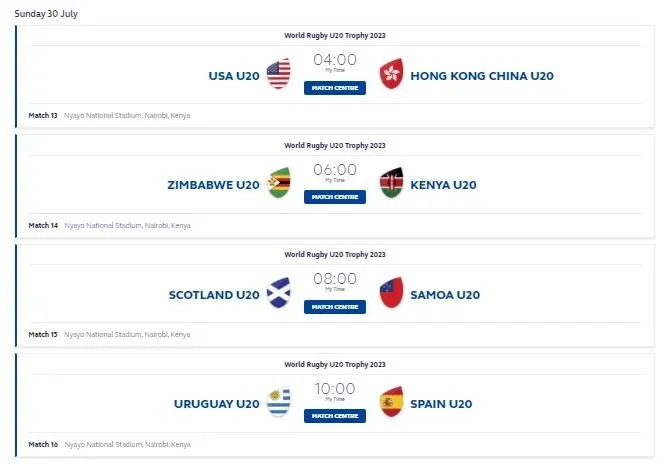Open Match Centre for Scotland vs Samoa

[335, 307]
